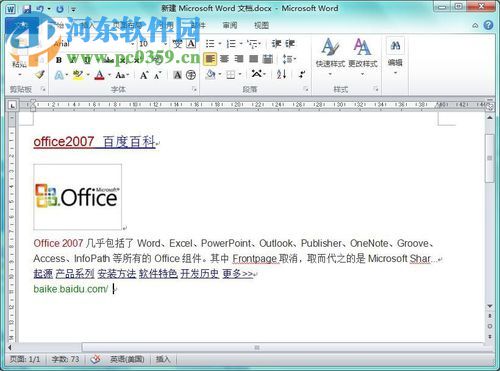This screenshot has height=371, width=500.
Task: Apply paragraph shading color
Action: (210, 74)
